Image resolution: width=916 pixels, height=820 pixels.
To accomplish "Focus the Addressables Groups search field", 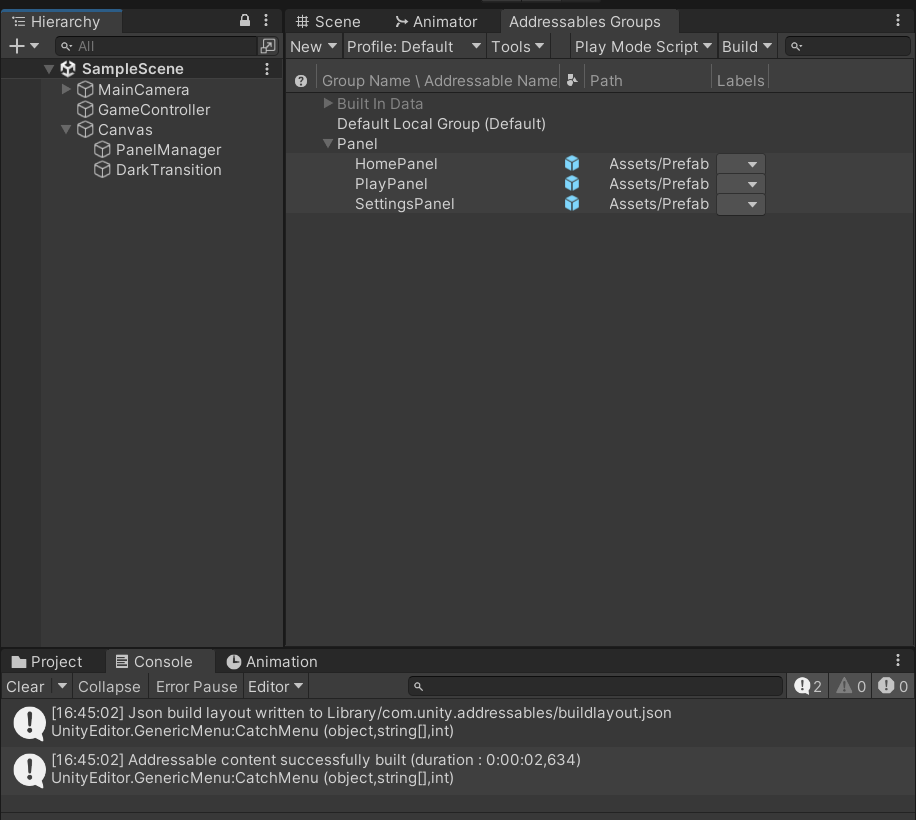I will point(848,46).
